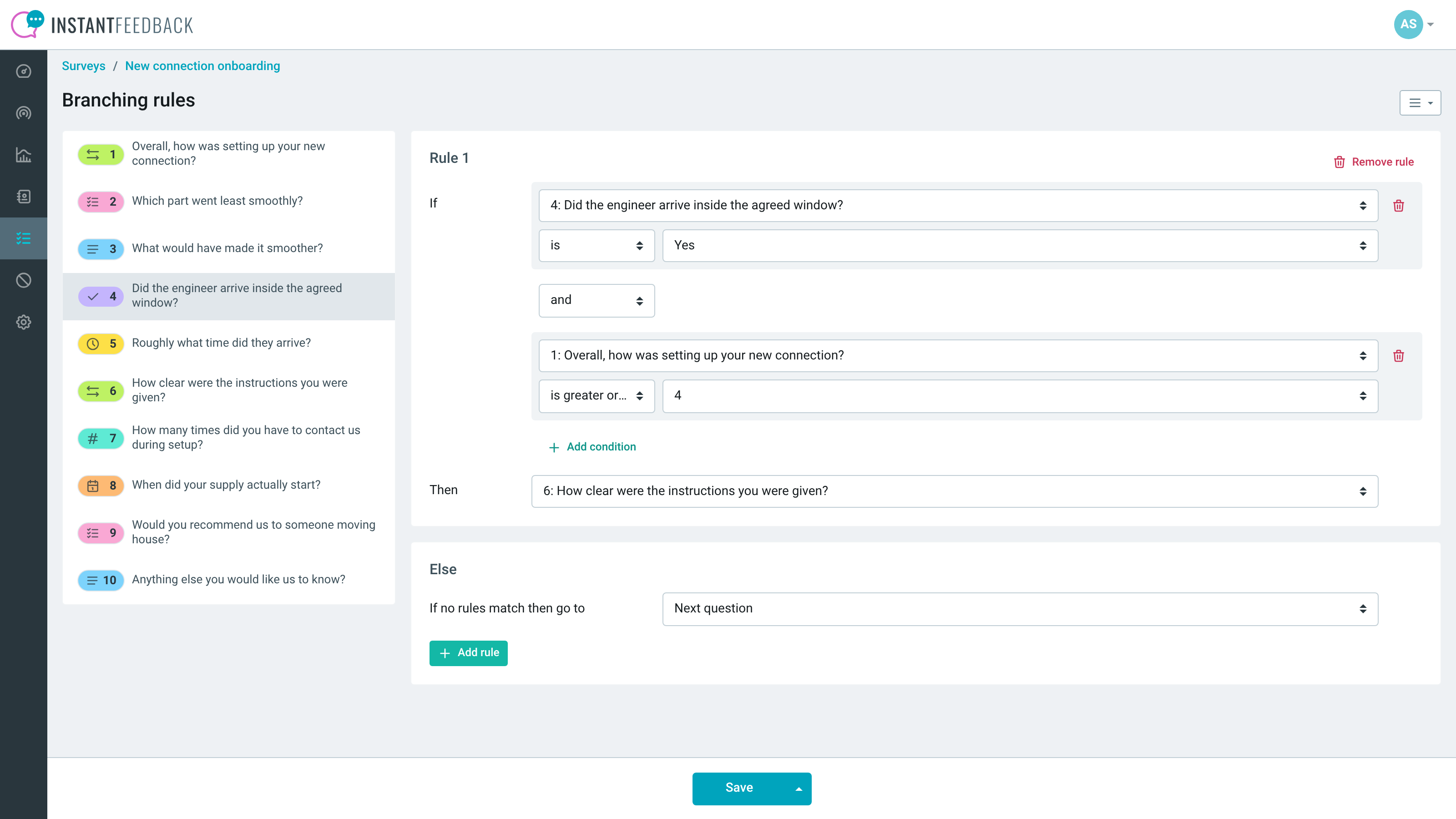This screenshot has width=1456, height=819.
Task: Open the 'is greater or...' operator dropdown
Action: pyautogui.click(x=597, y=396)
